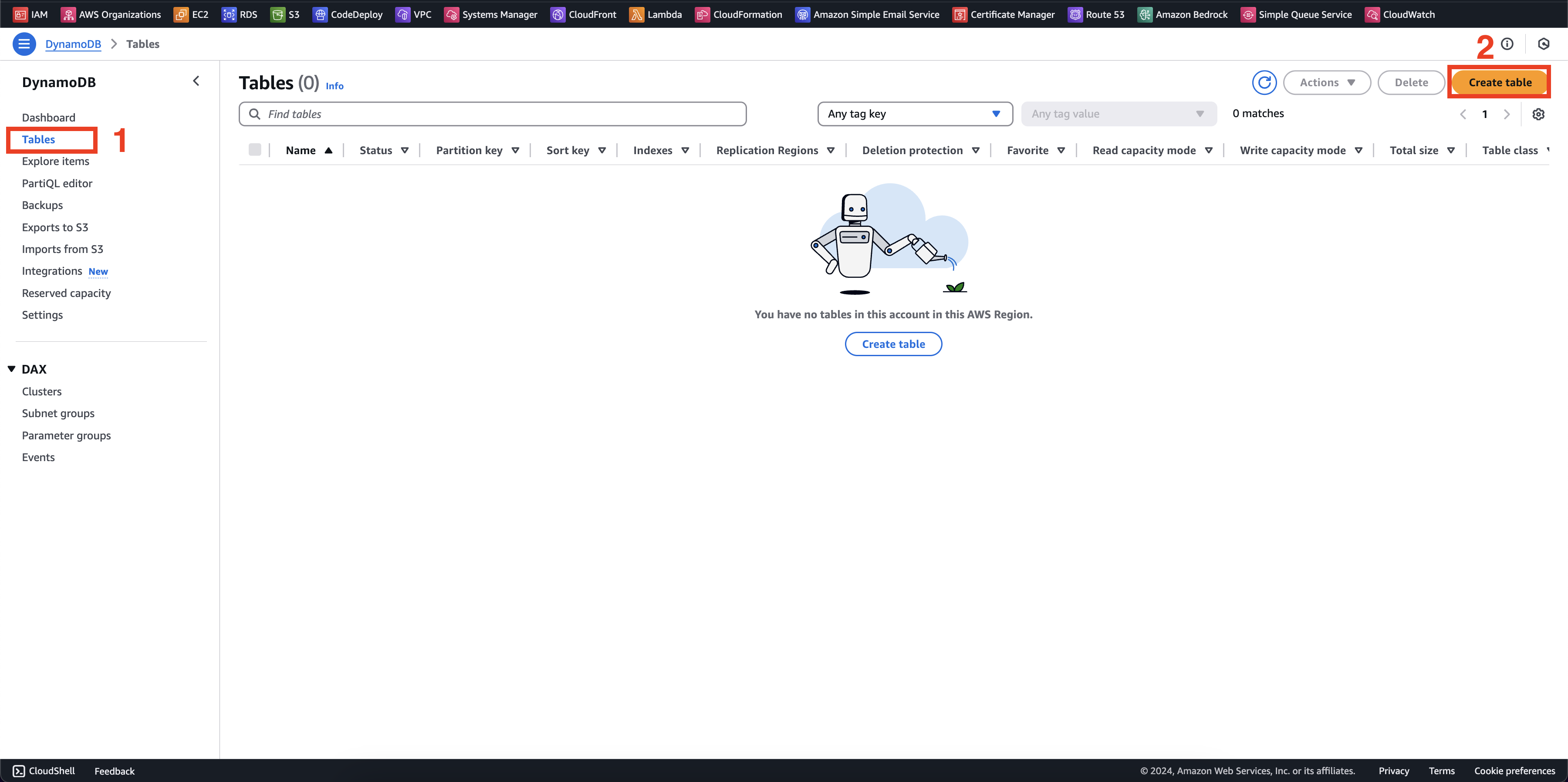Sort by Write capacity mode column
The image size is (1568, 782).
[1301, 150]
